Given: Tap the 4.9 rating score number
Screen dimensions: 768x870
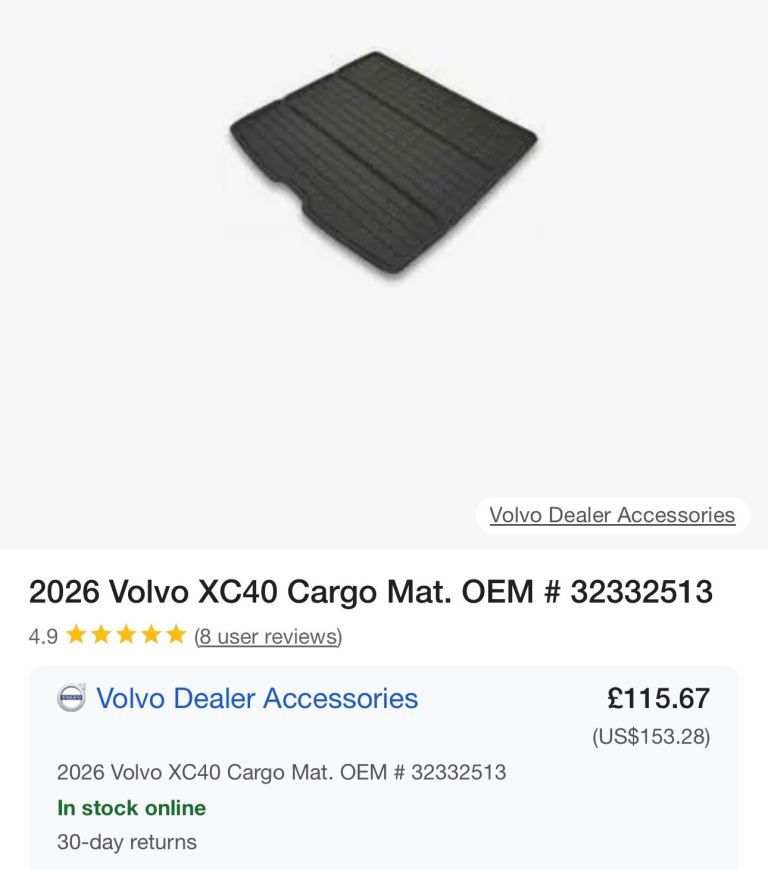Looking at the screenshot, I should point(43,636).
